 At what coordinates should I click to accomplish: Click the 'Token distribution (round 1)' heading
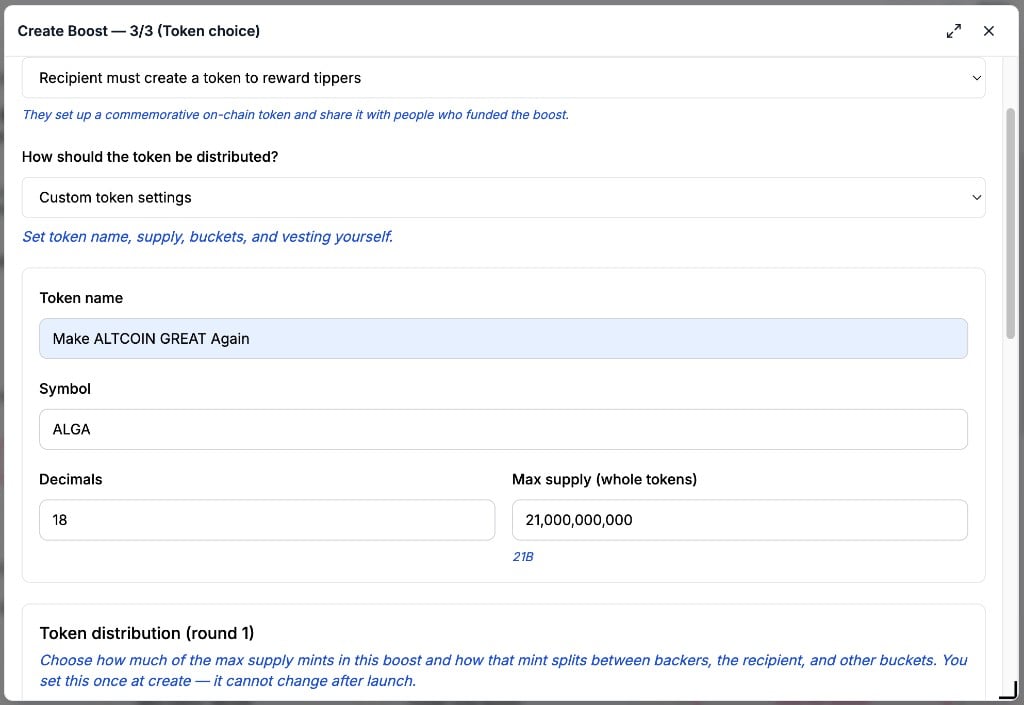(x=147, y=633)
